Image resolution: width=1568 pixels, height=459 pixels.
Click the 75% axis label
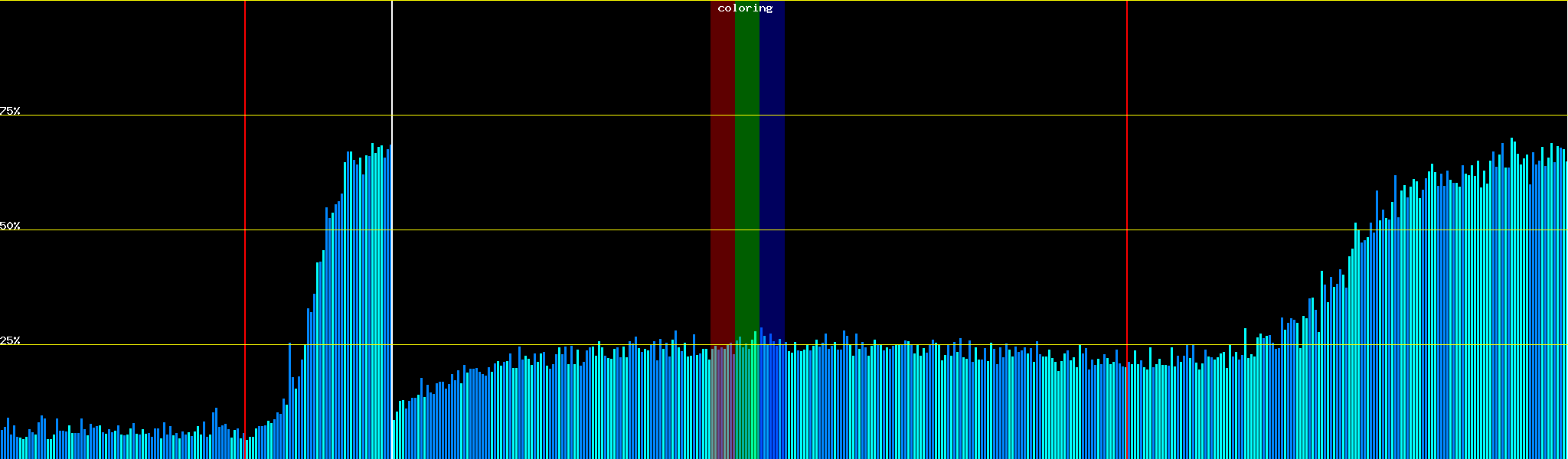click(10, 111)
